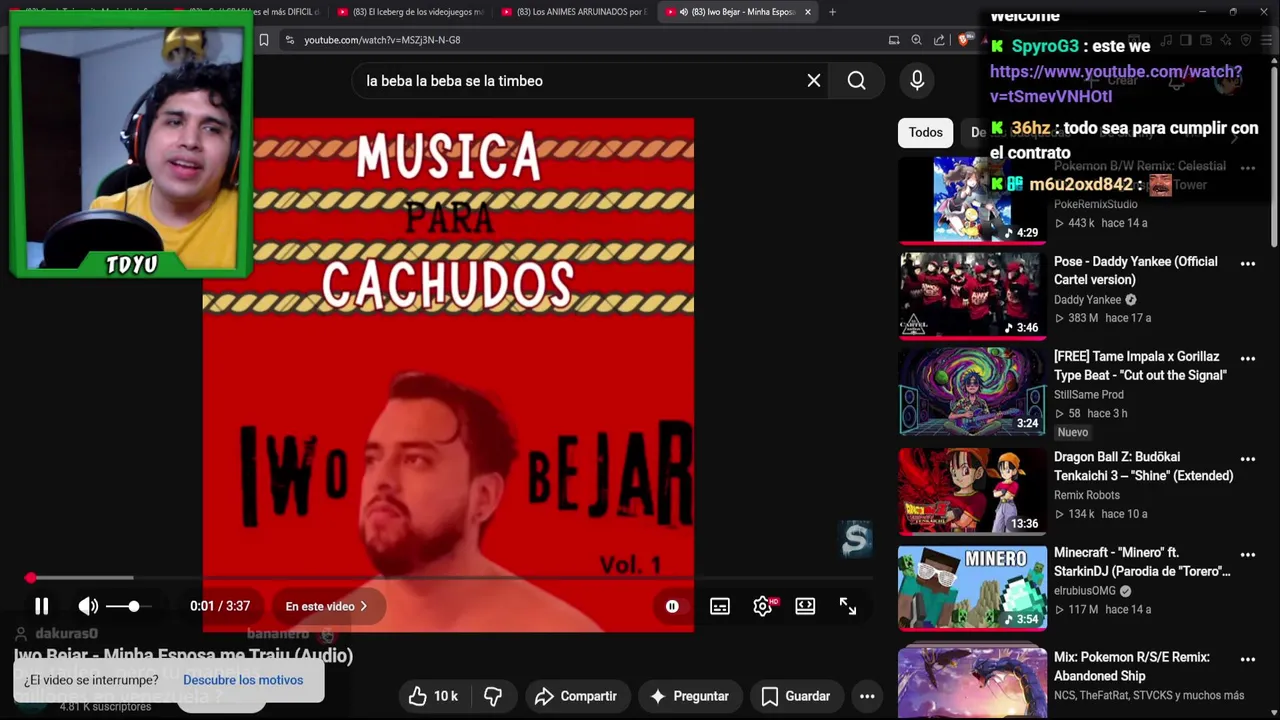This screenshot has height=720, width=1280.
Task: Open options menu for Pose - Daddy Yankee
Action: click(x=1248, y=263)
